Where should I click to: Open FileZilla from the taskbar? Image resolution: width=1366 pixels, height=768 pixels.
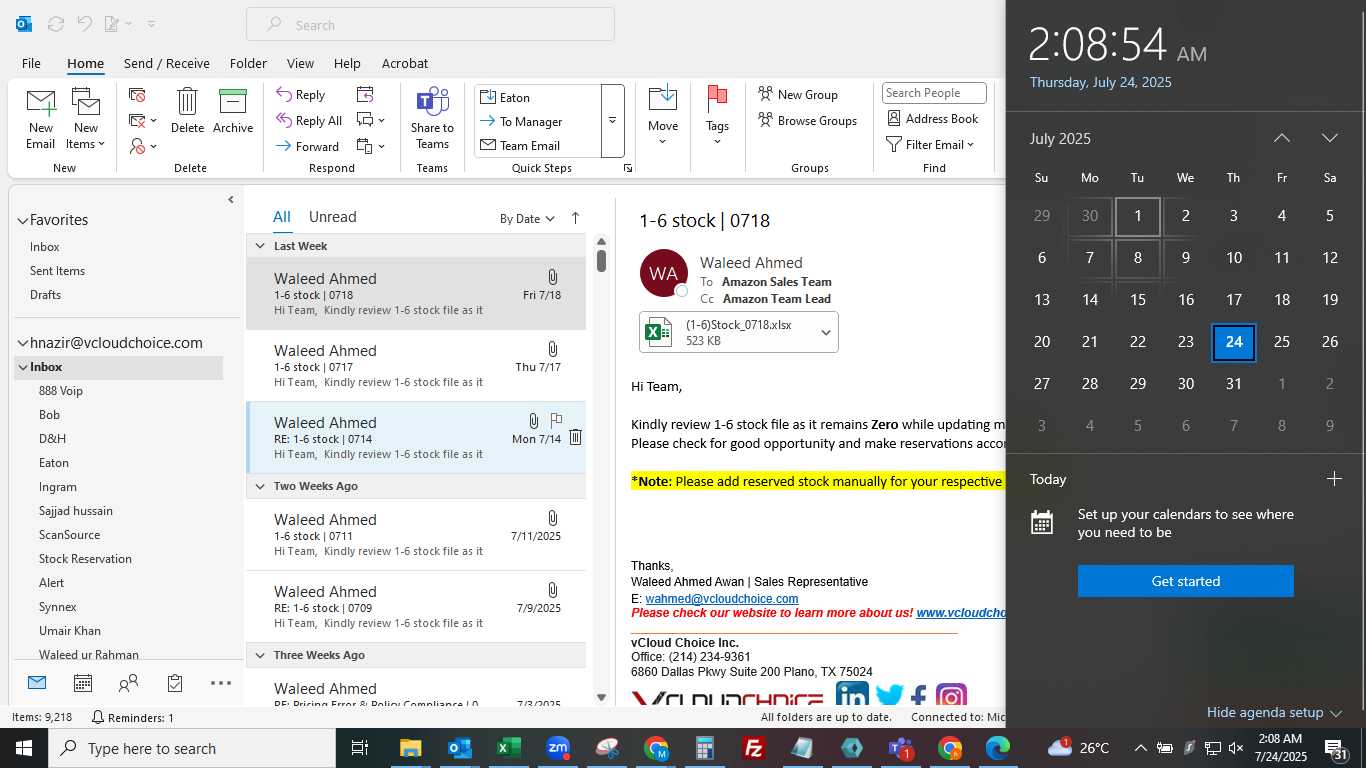pyautogui.click(x=754, y=748)
